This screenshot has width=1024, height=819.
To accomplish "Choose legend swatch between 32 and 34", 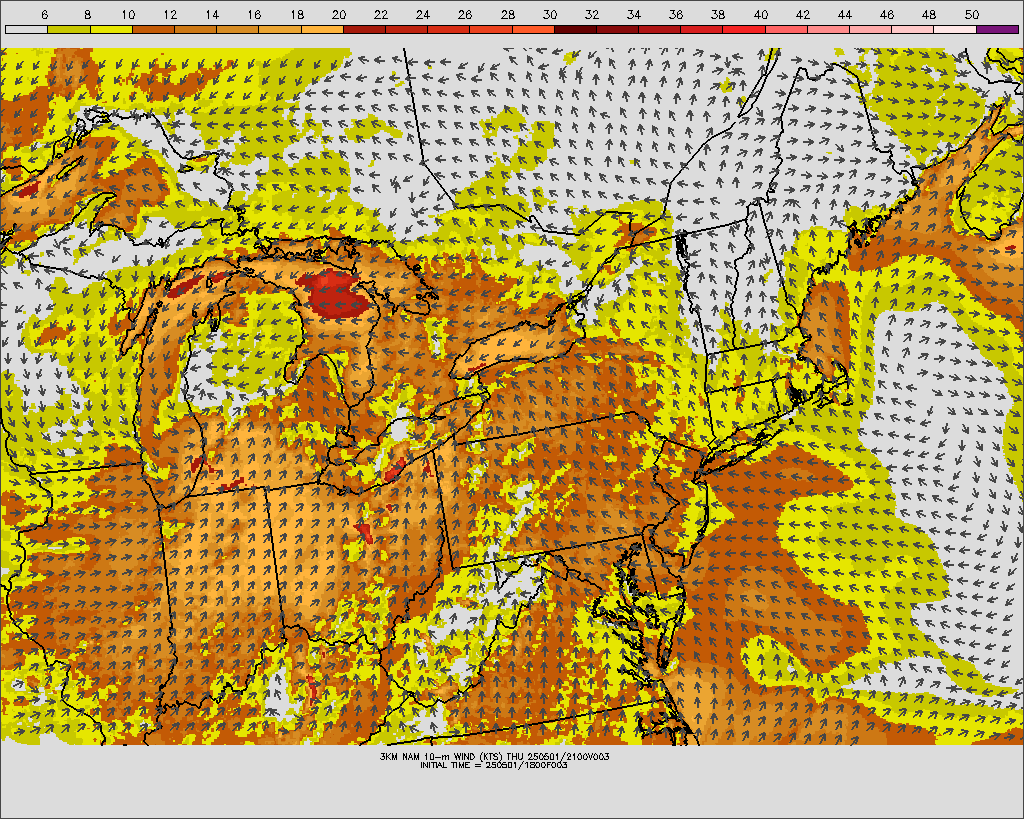I will coord(617,29).
